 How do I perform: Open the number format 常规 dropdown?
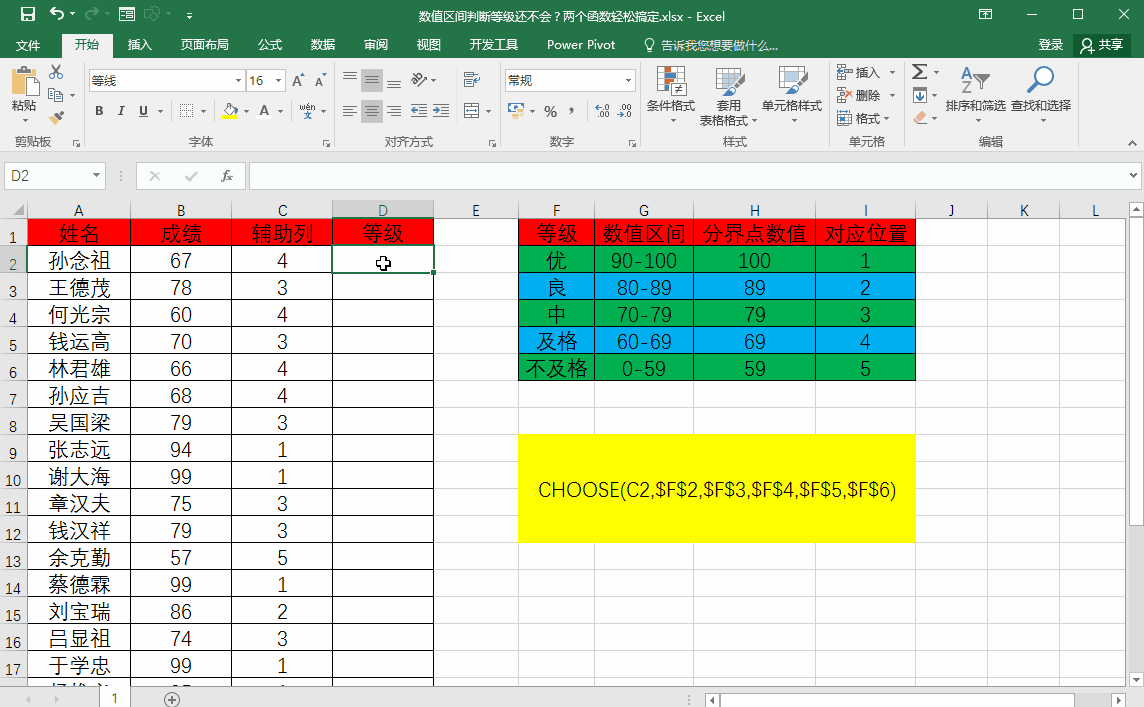[x=628, y=80]
